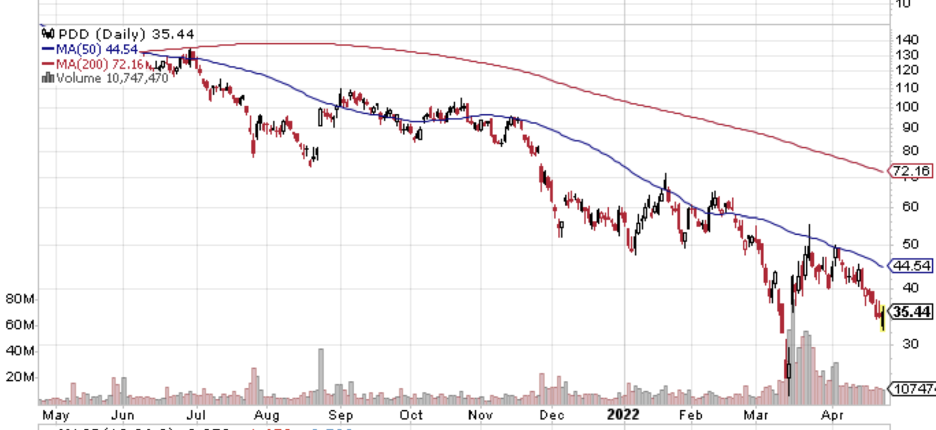The image size is (936, 430).
Task: Click the Aug label on date axis
Action: click(266, 414)
